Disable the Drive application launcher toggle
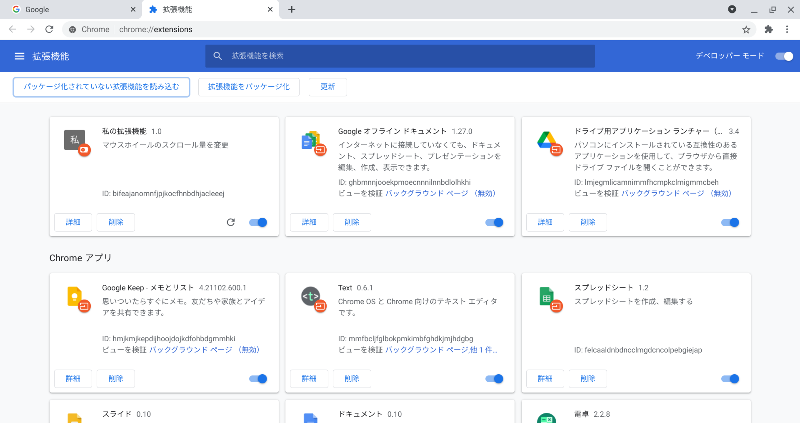This screenshot has width=800, height=423. coord(730,222)
